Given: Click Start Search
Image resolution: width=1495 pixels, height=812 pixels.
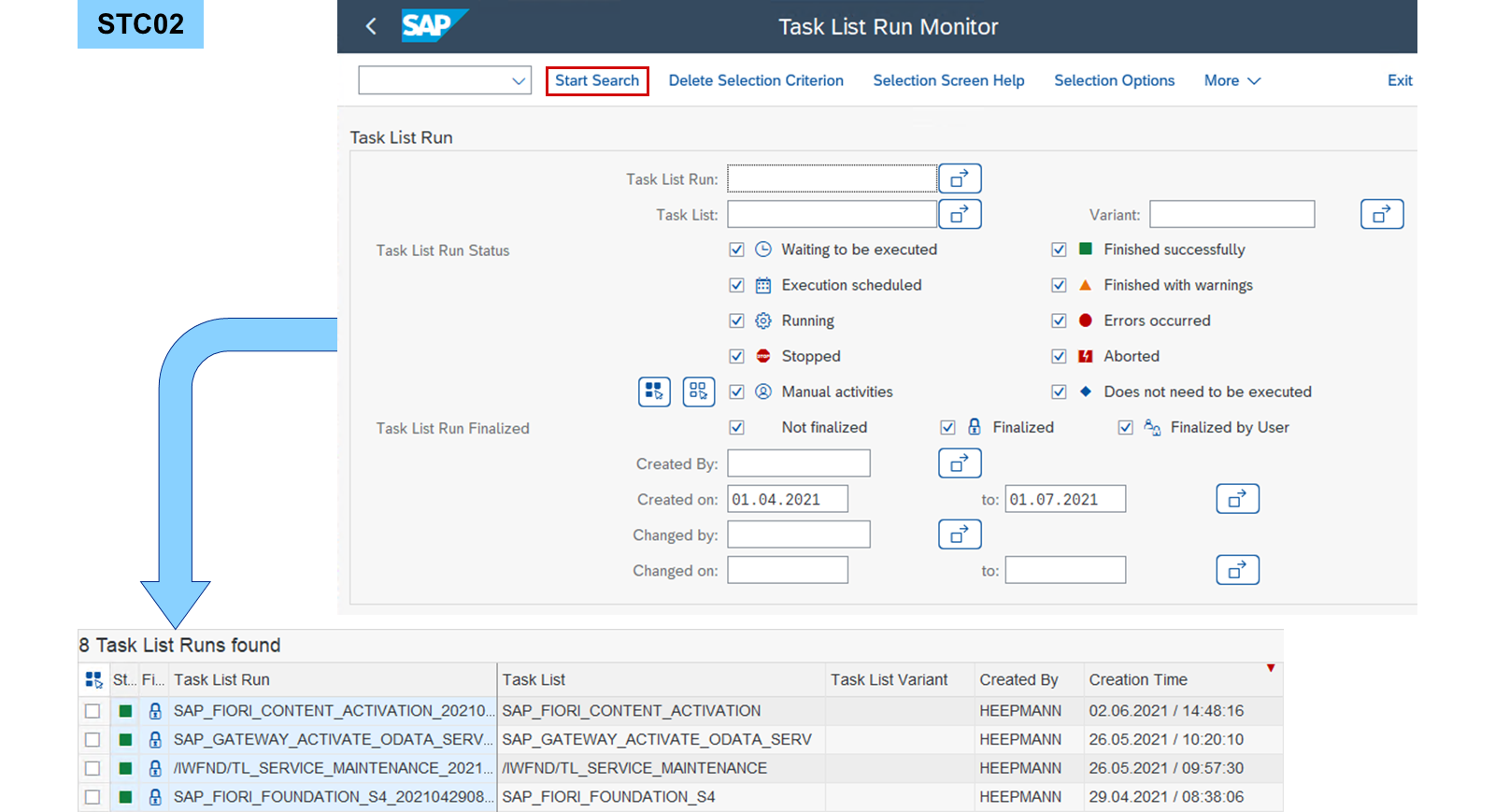Looking at the screenshot, I should pyautogui.click(x=597, y=80).
